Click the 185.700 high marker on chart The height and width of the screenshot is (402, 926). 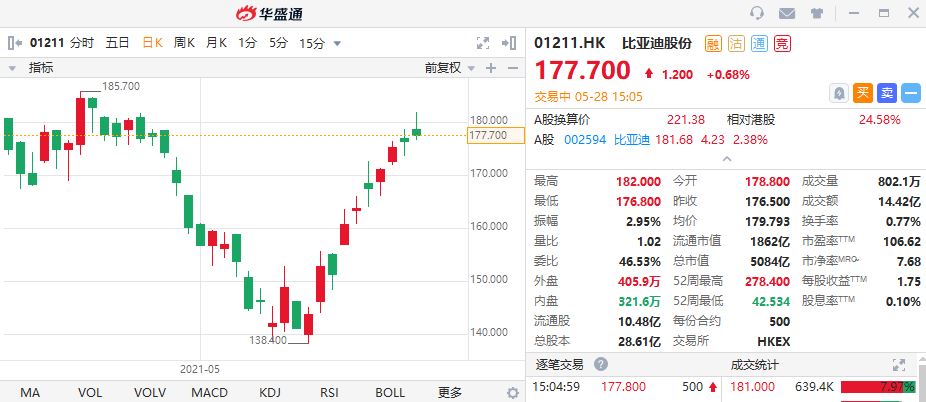(120, 86)
